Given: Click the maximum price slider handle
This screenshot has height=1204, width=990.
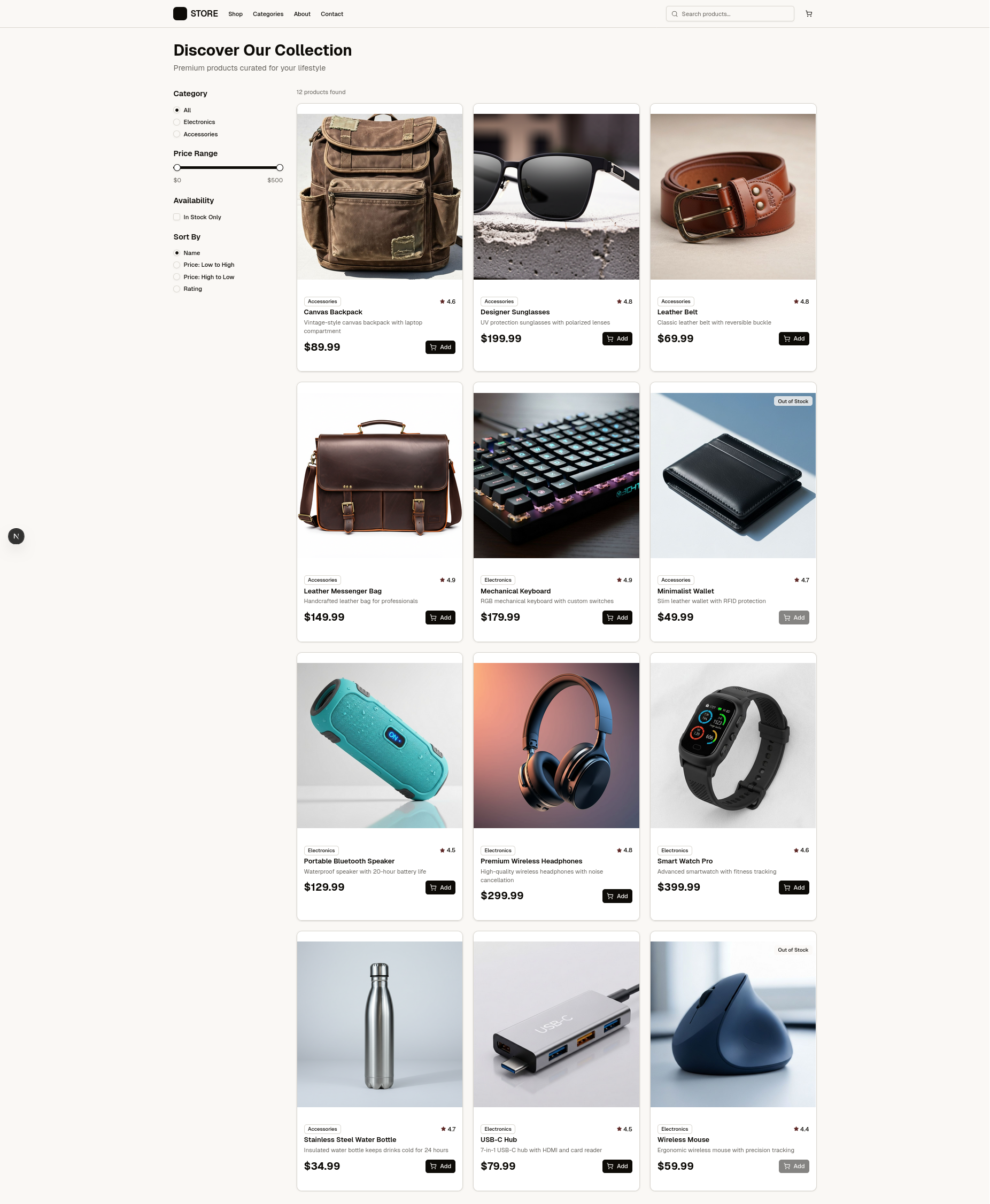Looking at the screenshot, I should tap(280, 168).
